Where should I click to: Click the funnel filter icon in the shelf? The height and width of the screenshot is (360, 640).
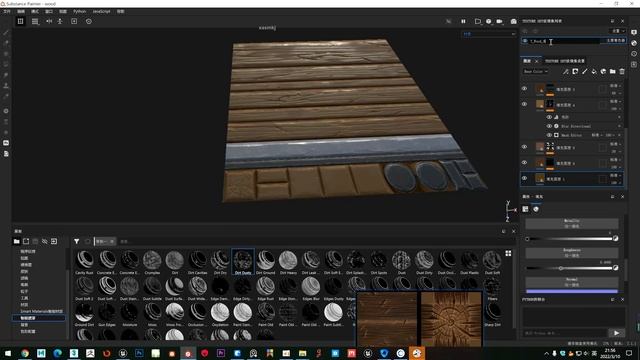[x=77, y=241]
